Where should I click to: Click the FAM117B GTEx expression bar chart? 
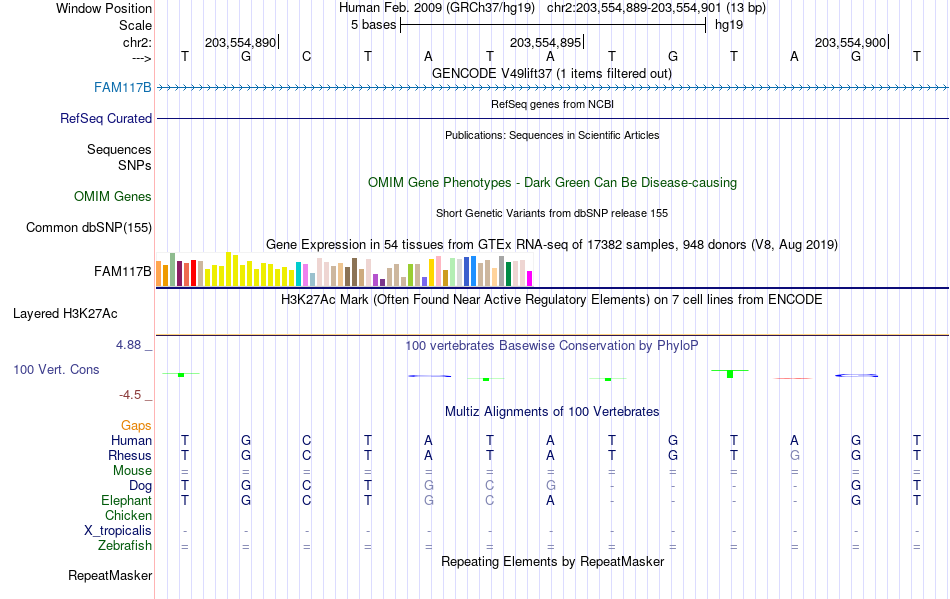click(x=344, y=270)
